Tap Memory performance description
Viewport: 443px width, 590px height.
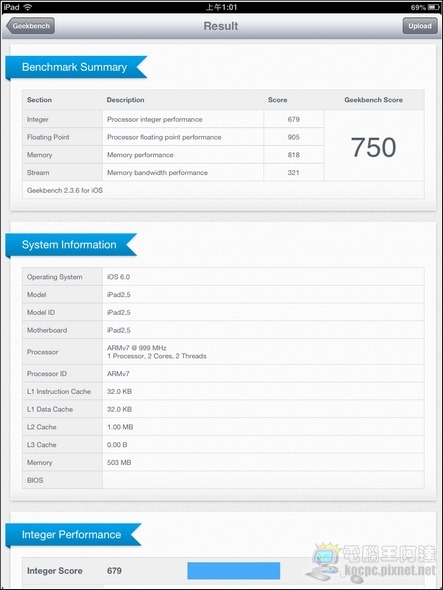140,155
